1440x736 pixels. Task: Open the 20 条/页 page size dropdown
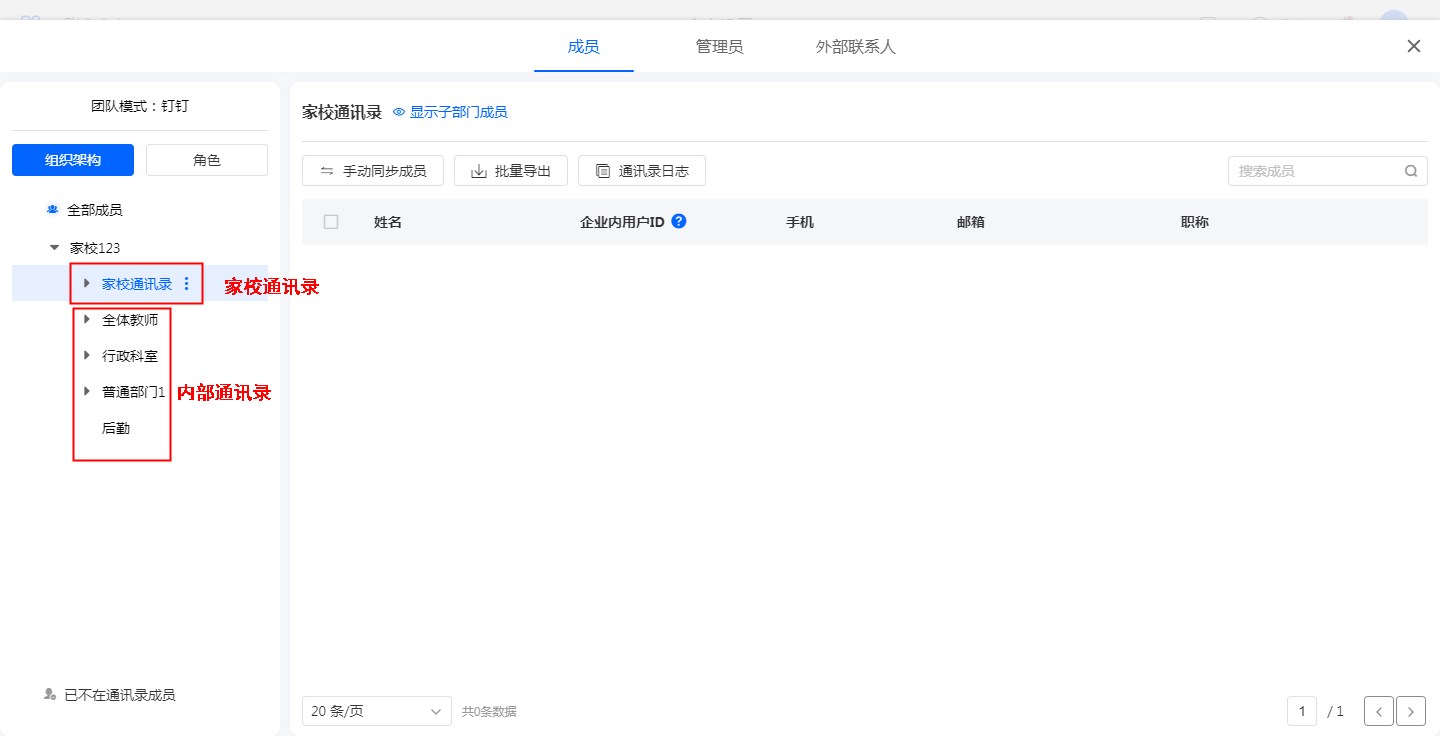click(376, 711)
